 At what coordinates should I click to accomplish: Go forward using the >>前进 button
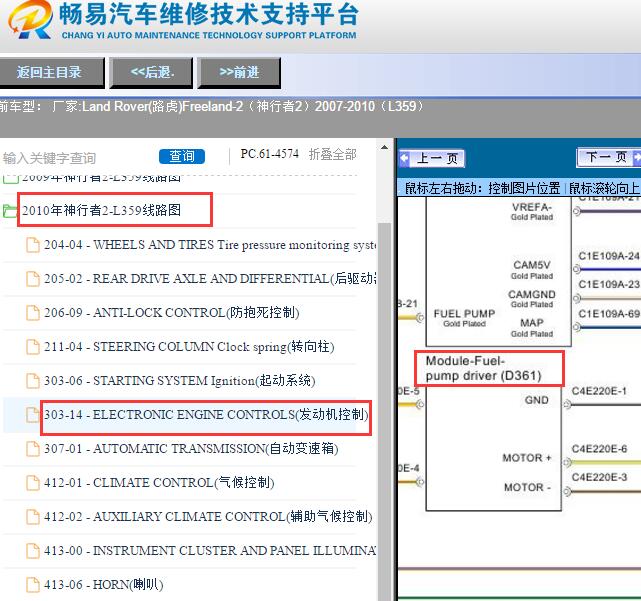[239, 73]
